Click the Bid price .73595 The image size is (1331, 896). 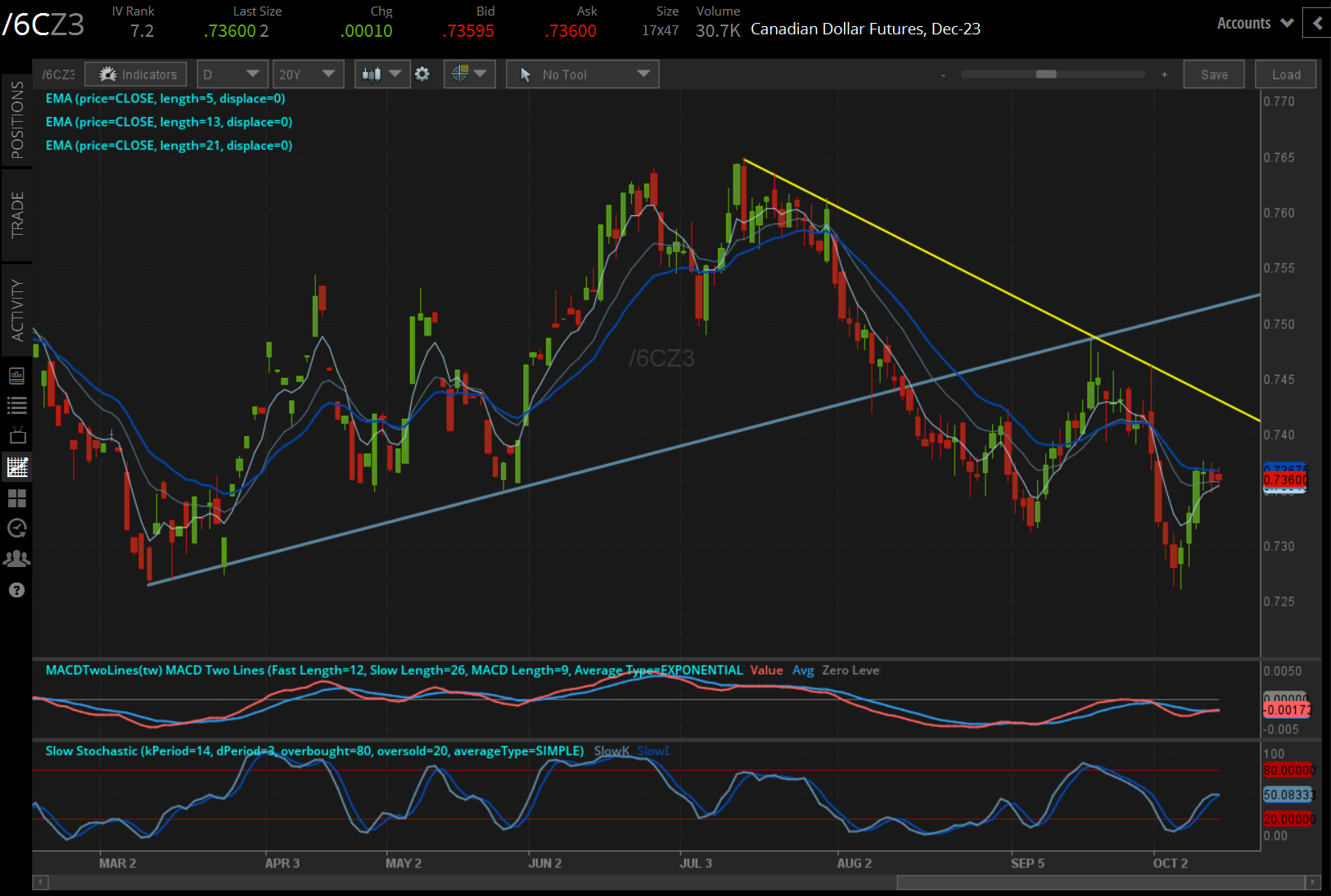tap(468, 31)
